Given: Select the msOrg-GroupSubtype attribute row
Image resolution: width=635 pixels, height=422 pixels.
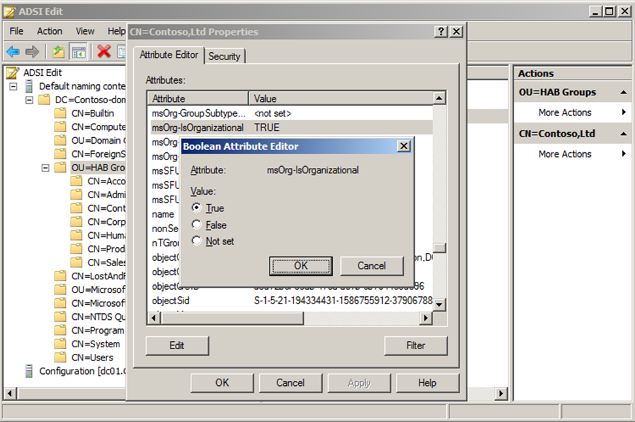Looking at the screenshot, I should click(x=291, y=113).
